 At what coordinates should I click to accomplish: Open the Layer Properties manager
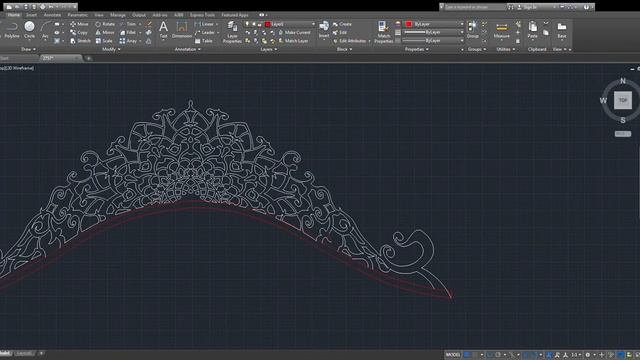pos(232,32)
